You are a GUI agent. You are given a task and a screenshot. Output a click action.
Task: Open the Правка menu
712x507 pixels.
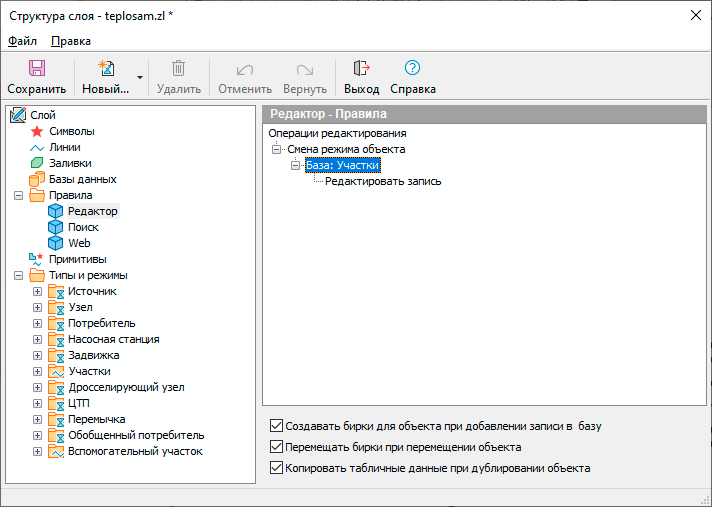tap(70, 41)
